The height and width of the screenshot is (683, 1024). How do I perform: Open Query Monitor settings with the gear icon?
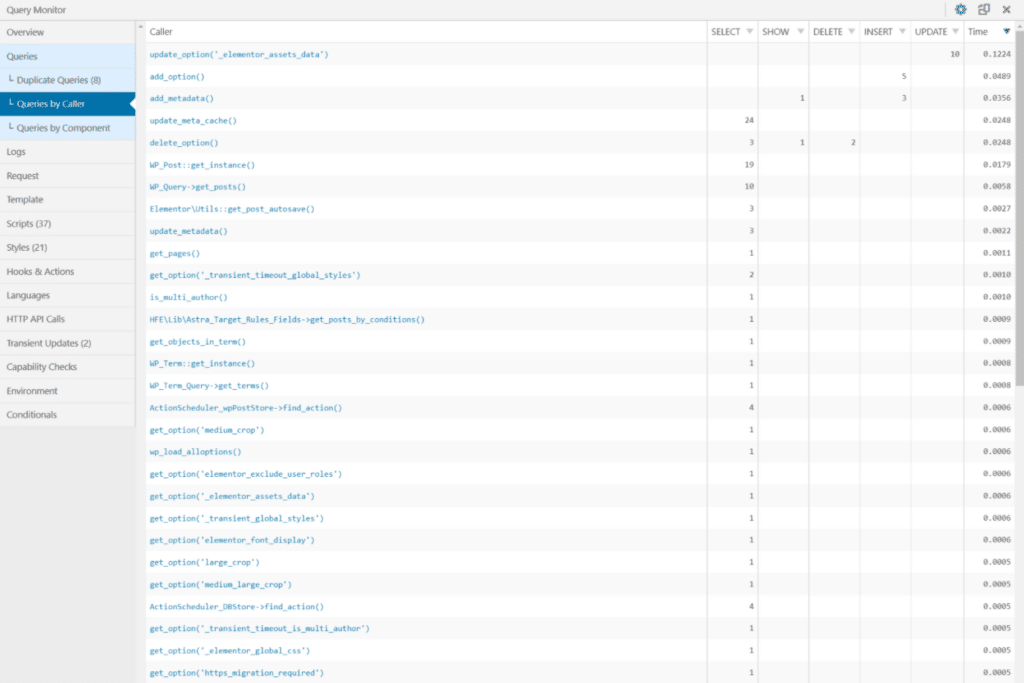(x=960, y=9)
